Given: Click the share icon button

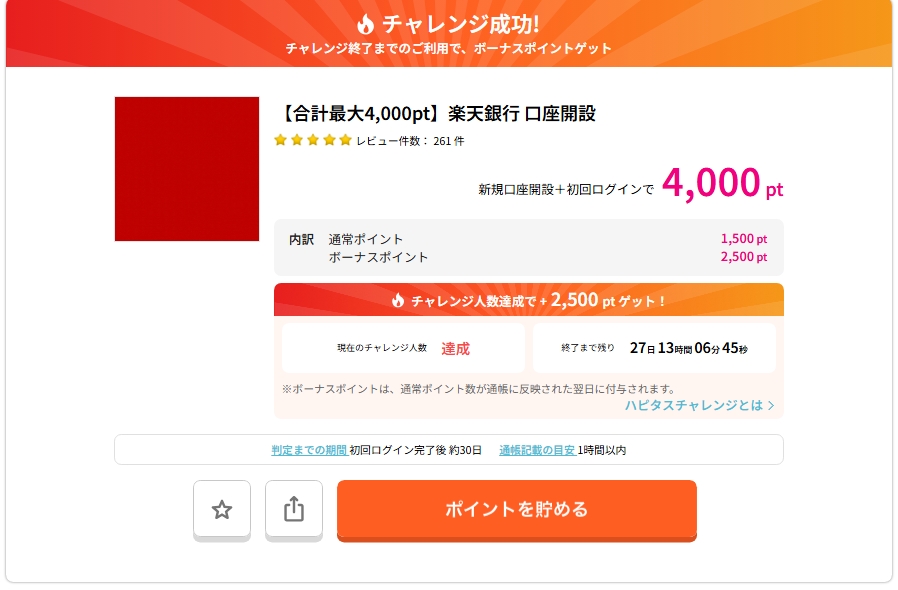Looking at the screenshot, I should coord(294,510).
